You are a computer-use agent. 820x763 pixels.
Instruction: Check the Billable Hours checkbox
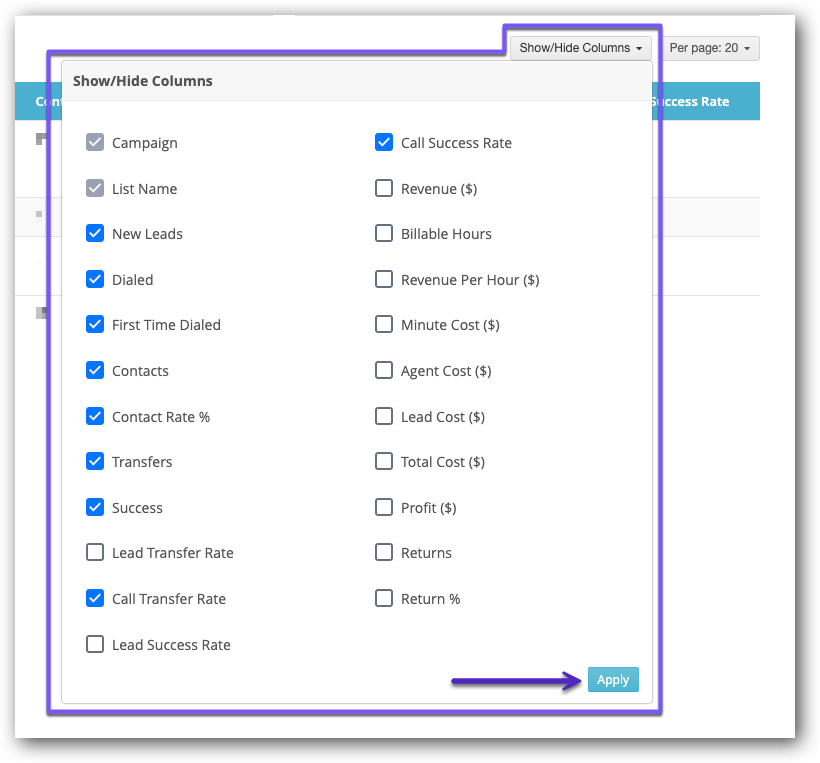pyautogui.click(x=384, y=233)
